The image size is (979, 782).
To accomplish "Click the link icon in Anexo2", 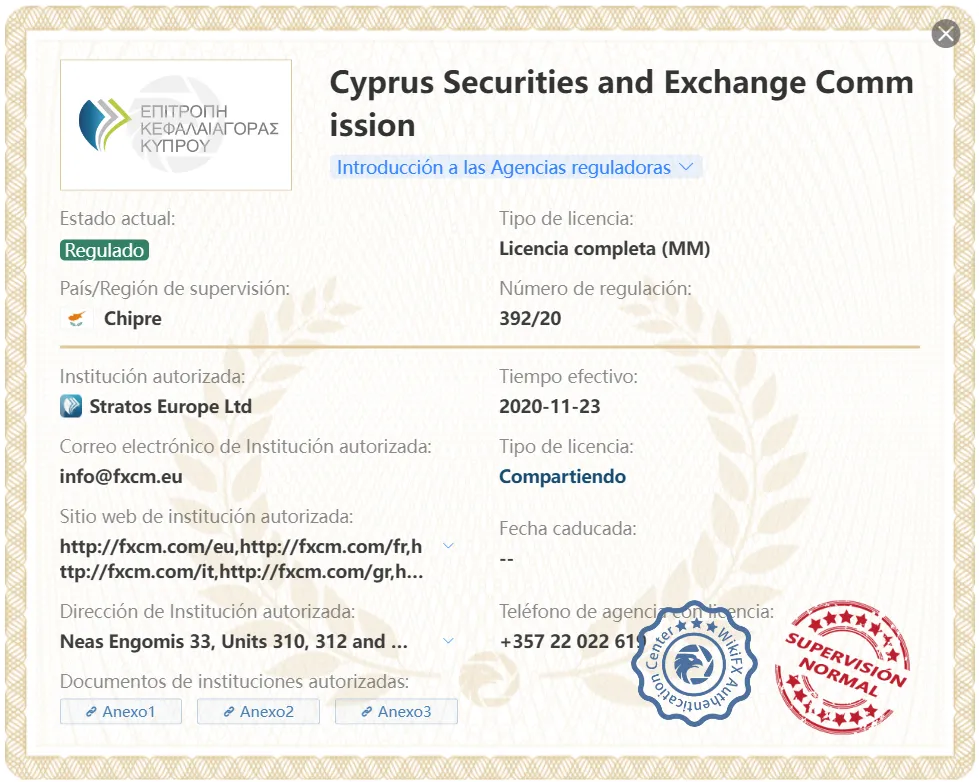I will click(x=229, y=711).
